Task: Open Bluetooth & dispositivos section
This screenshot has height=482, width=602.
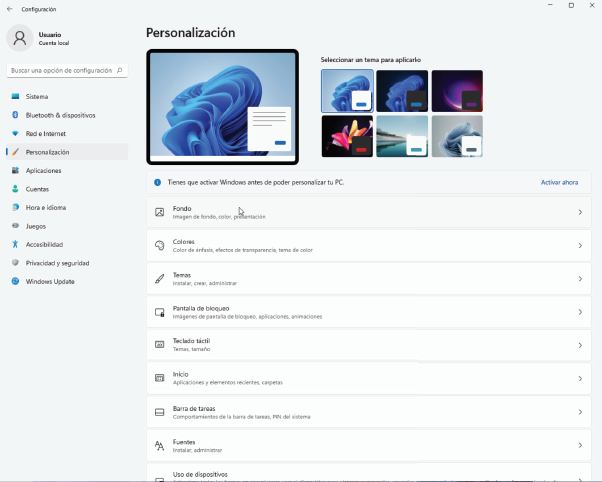Action: point(67,115)
